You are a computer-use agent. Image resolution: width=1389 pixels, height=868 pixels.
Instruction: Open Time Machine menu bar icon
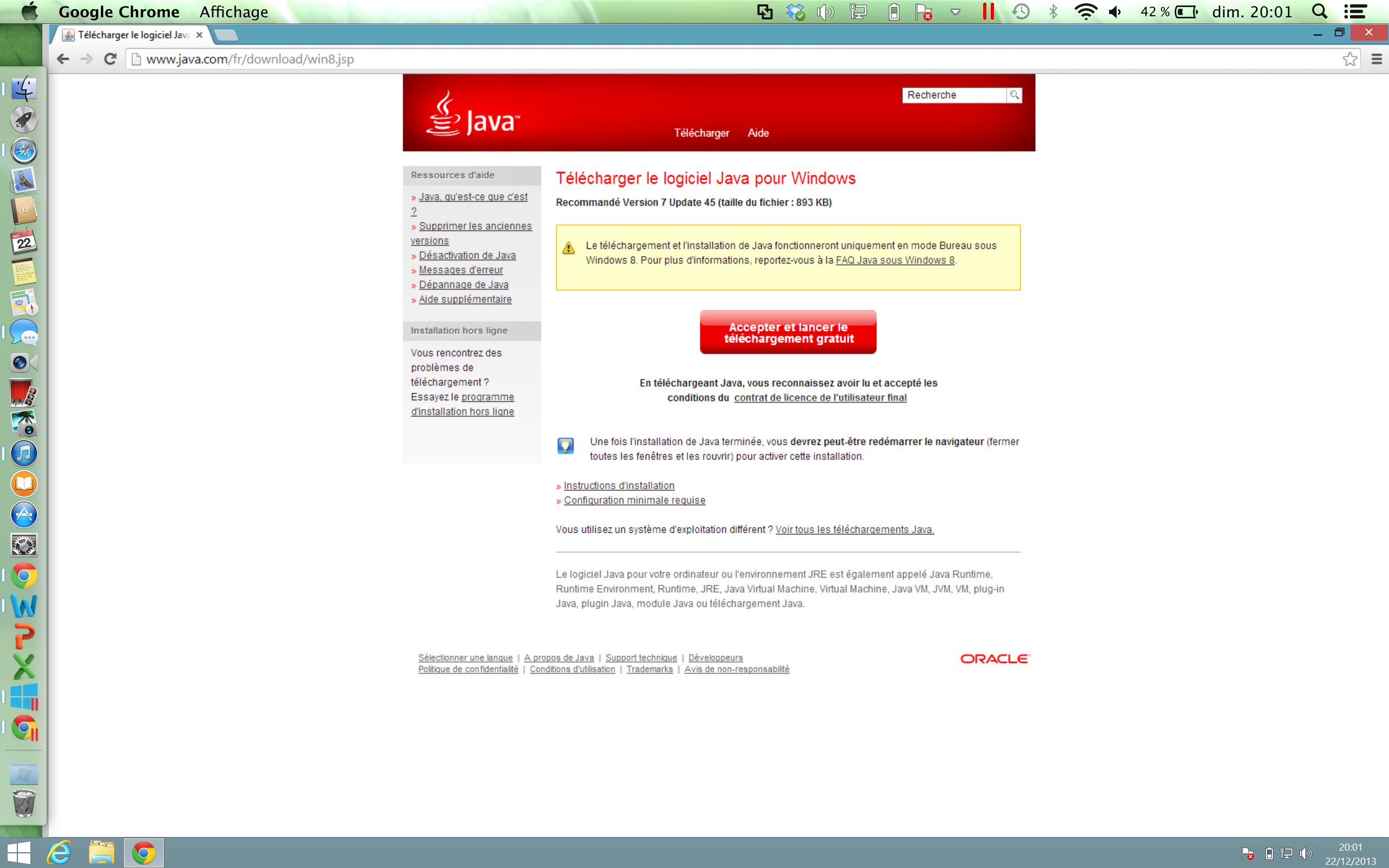point(1021,11)
